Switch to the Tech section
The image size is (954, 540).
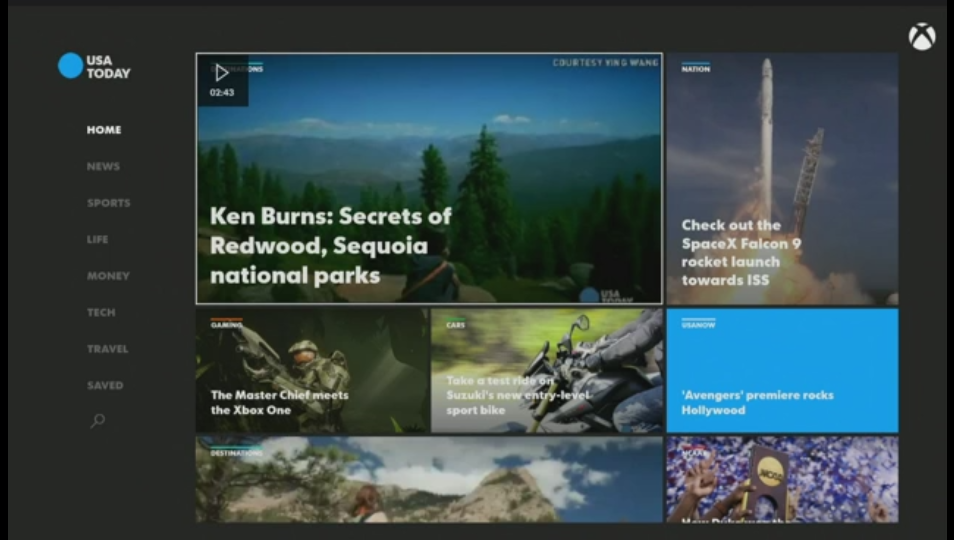pyautogui.click(x=101, y=313)
